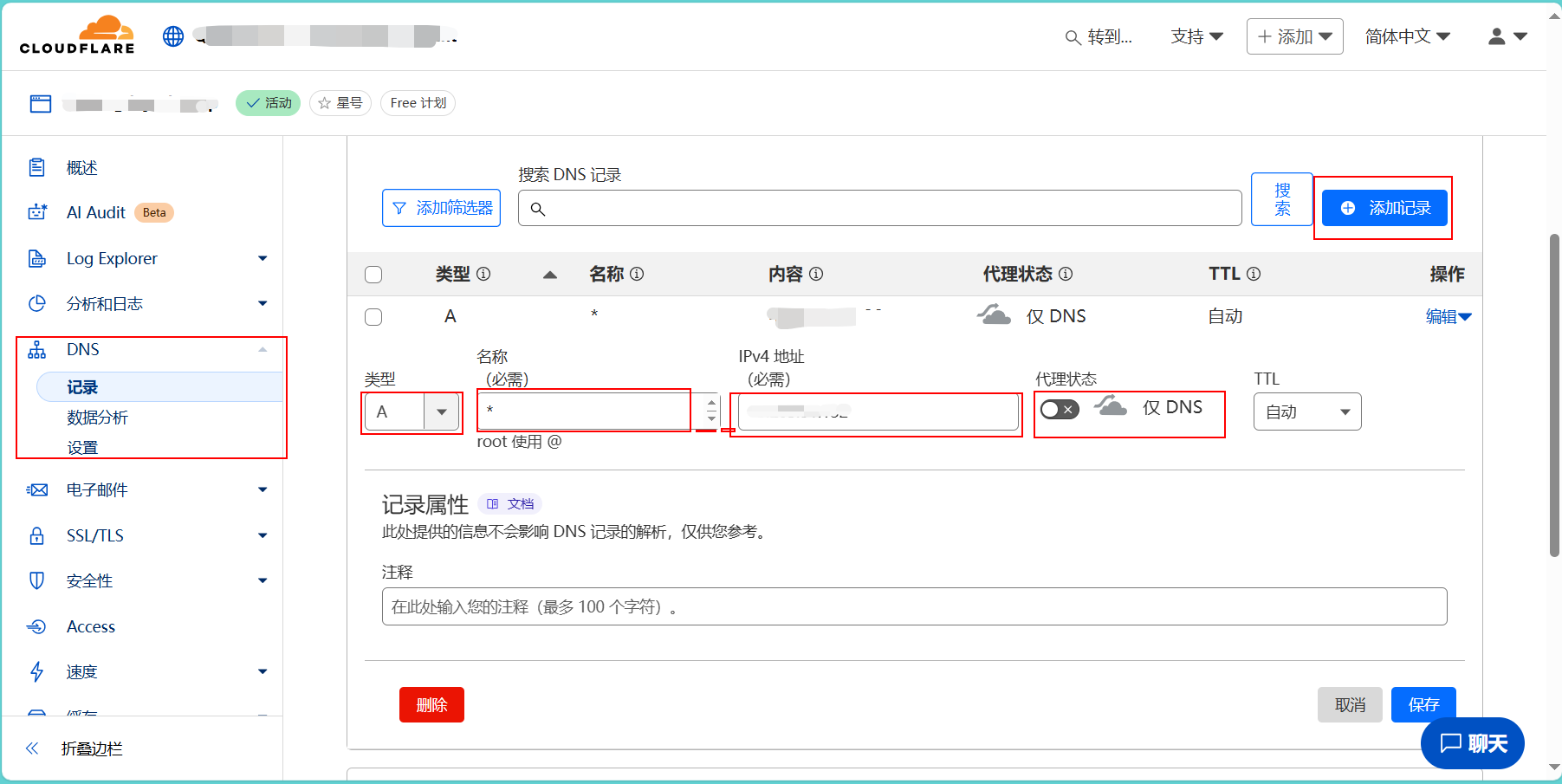Click the Cloudflare logo
Image resolution: width=1562 pixels, height=784 pixels.
tap(77, 36)
